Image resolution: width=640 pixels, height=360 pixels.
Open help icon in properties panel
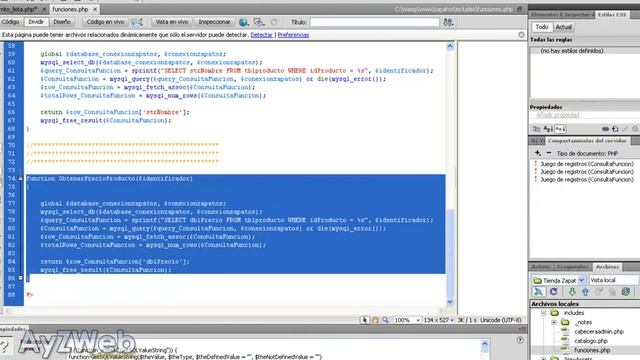tap(520, 340)
